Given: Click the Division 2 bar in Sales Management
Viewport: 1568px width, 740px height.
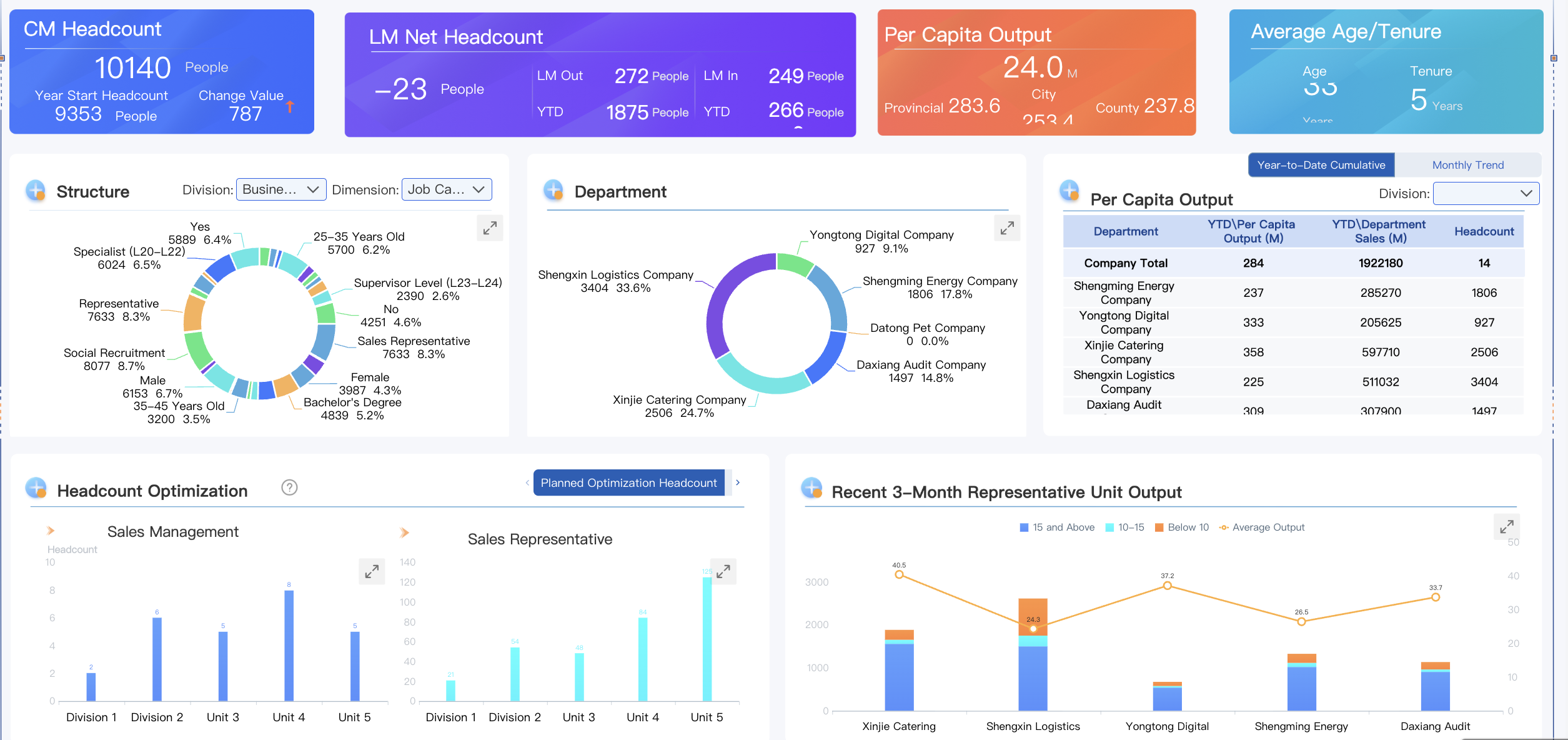Looking at the screenshot, I should [157, 659].
